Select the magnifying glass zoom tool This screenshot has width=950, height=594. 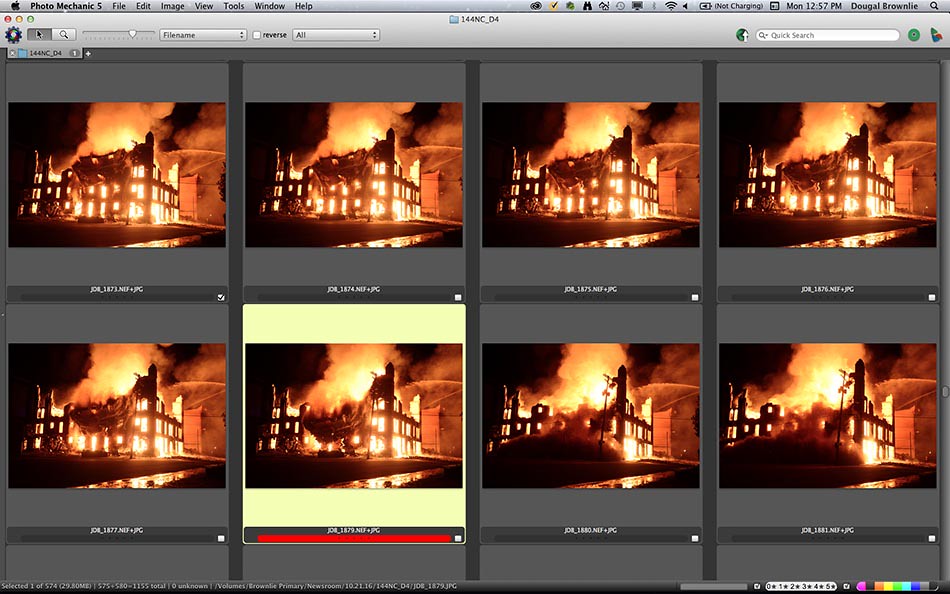64,35
